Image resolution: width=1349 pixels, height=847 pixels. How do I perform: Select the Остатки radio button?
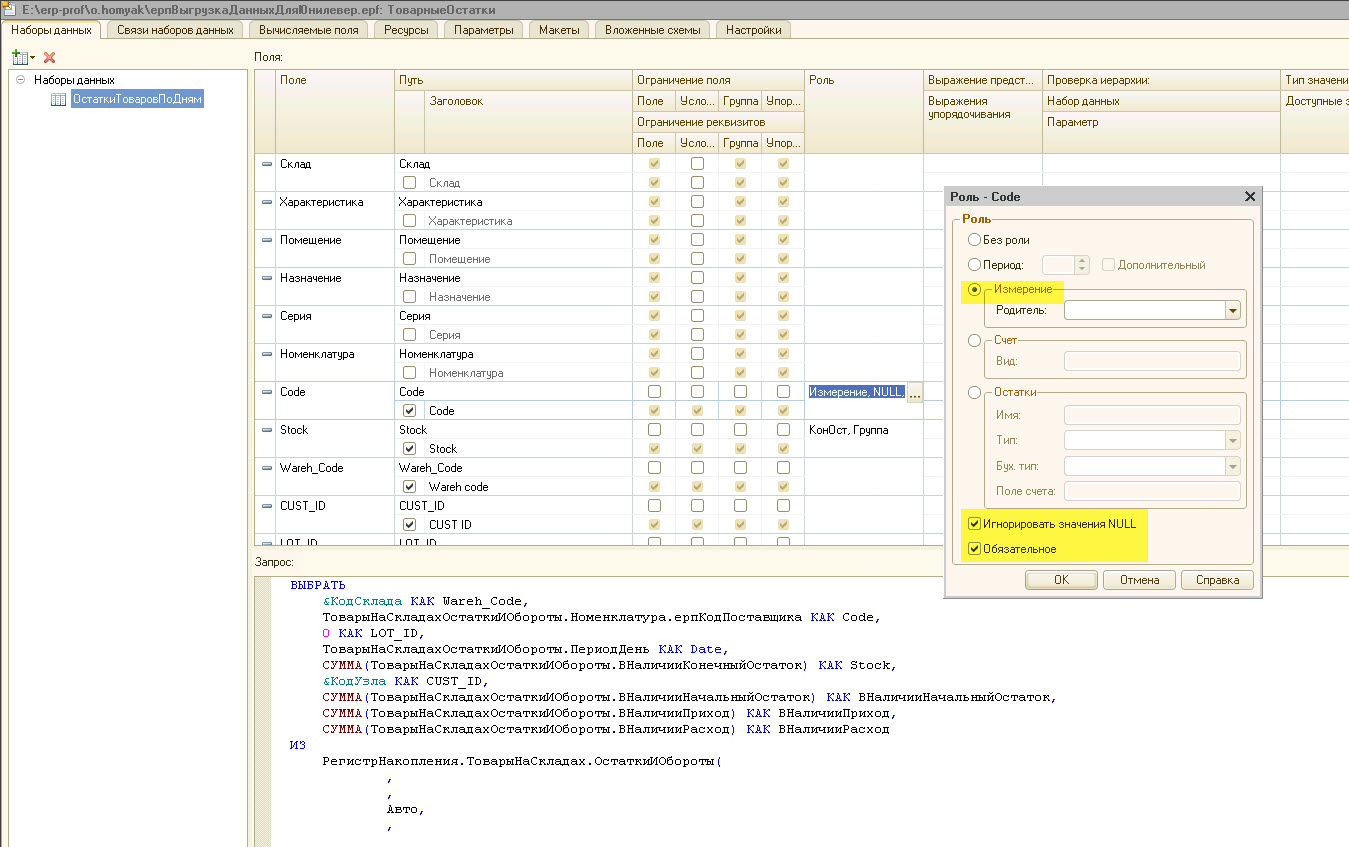coord(974,393)
